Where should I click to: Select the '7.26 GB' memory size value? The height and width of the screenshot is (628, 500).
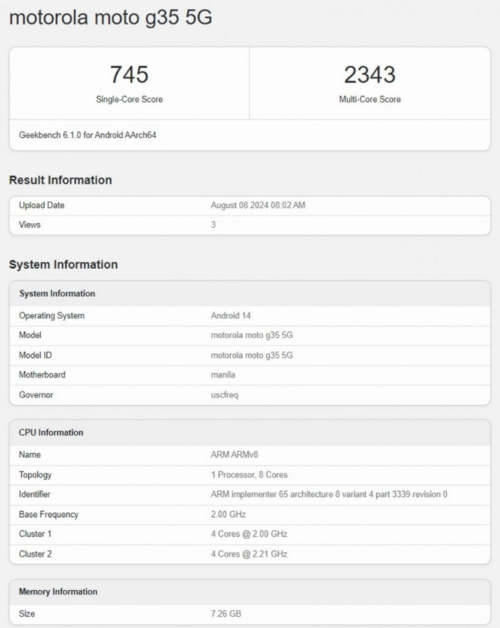(226, 614)
